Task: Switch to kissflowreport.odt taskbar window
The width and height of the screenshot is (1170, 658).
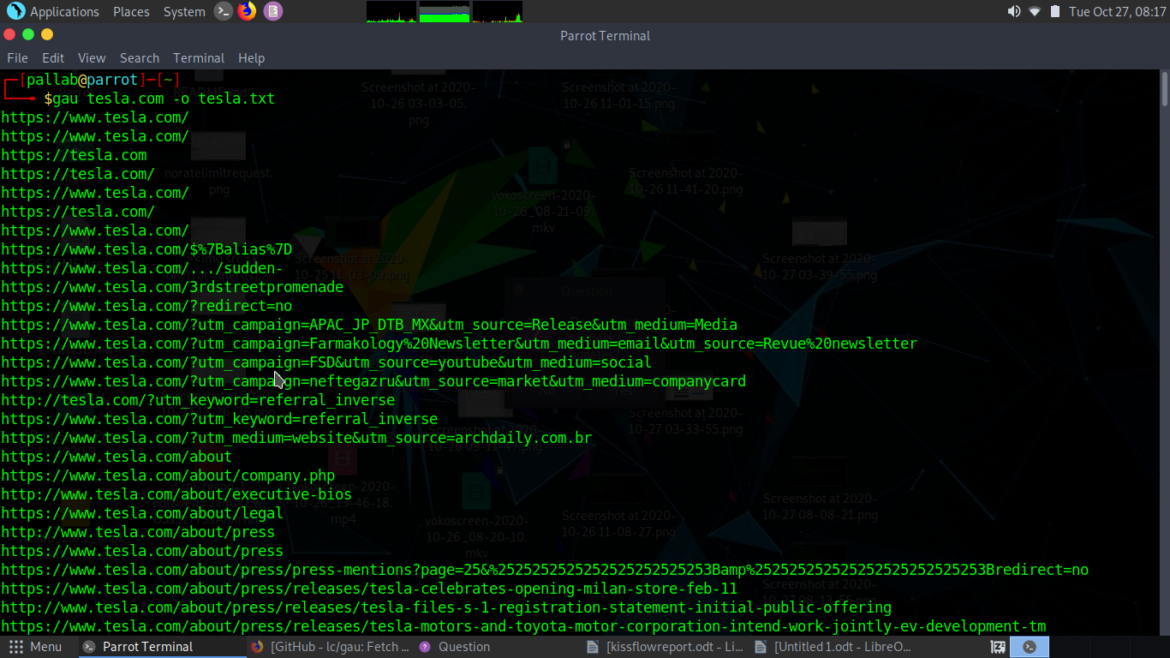Action: (x=665, y=647)
